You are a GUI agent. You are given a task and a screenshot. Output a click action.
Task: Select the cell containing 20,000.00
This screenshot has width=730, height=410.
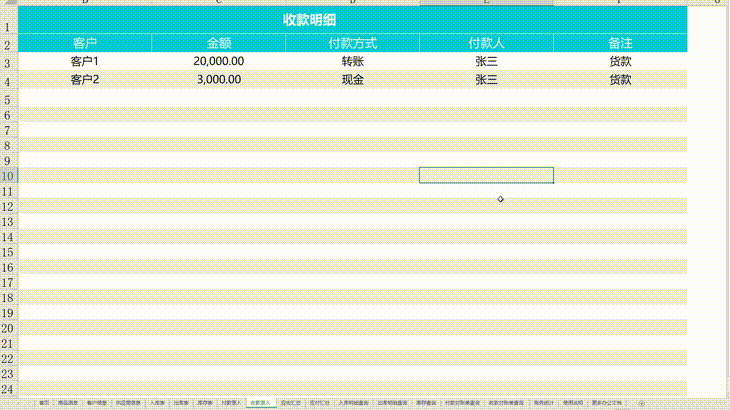[218, 61]
